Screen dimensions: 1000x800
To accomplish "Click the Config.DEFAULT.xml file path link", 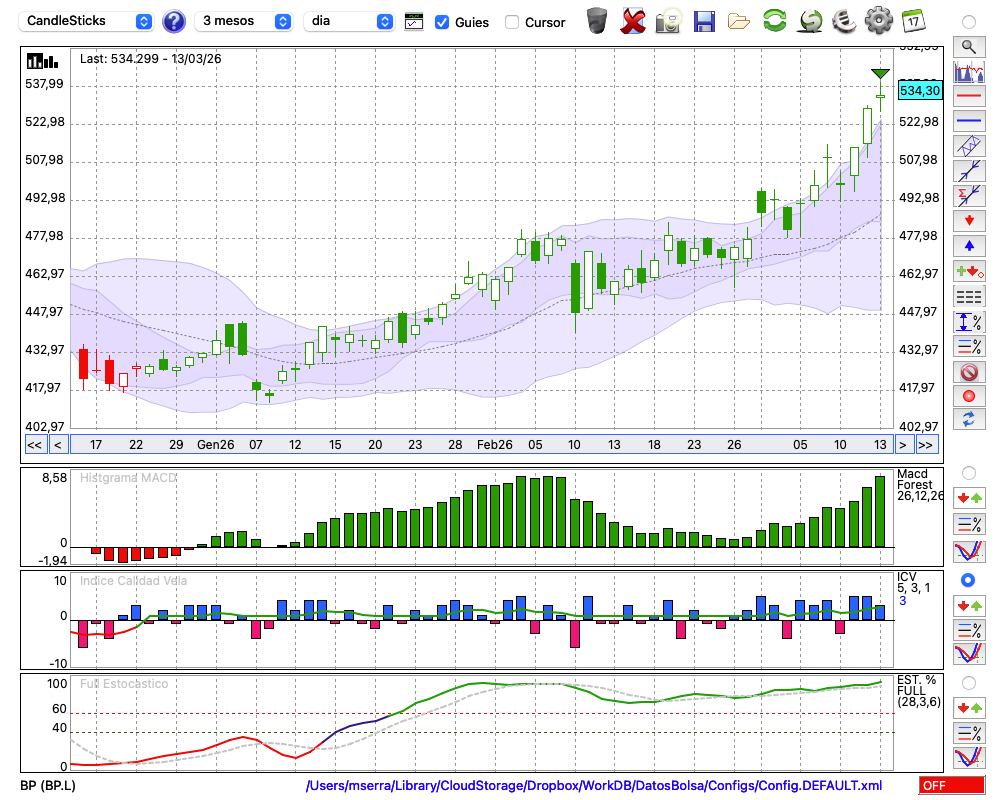I will (594, 786).
